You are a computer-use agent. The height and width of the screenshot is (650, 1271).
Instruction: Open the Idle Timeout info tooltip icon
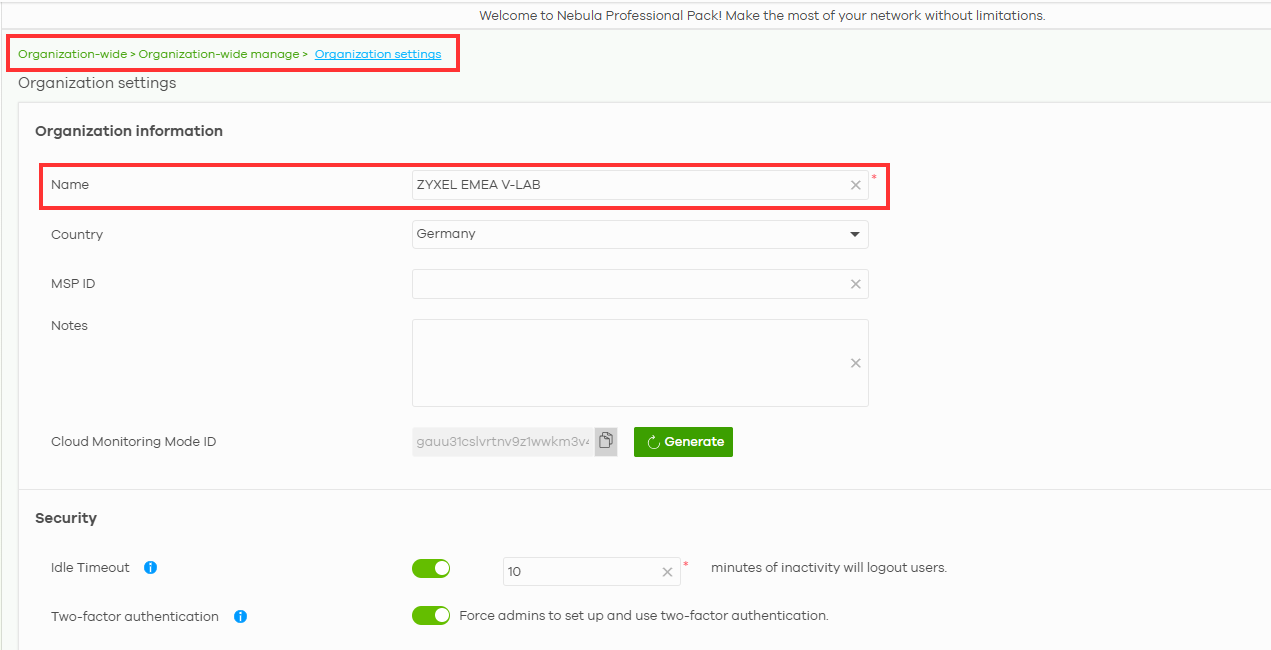pyautogui.click(x=149, y=567)
